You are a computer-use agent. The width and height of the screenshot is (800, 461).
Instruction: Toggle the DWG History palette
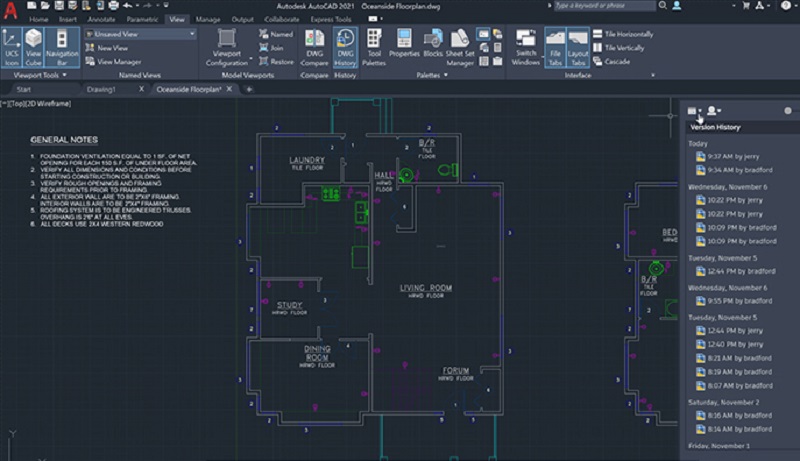(x=345, y=47)
